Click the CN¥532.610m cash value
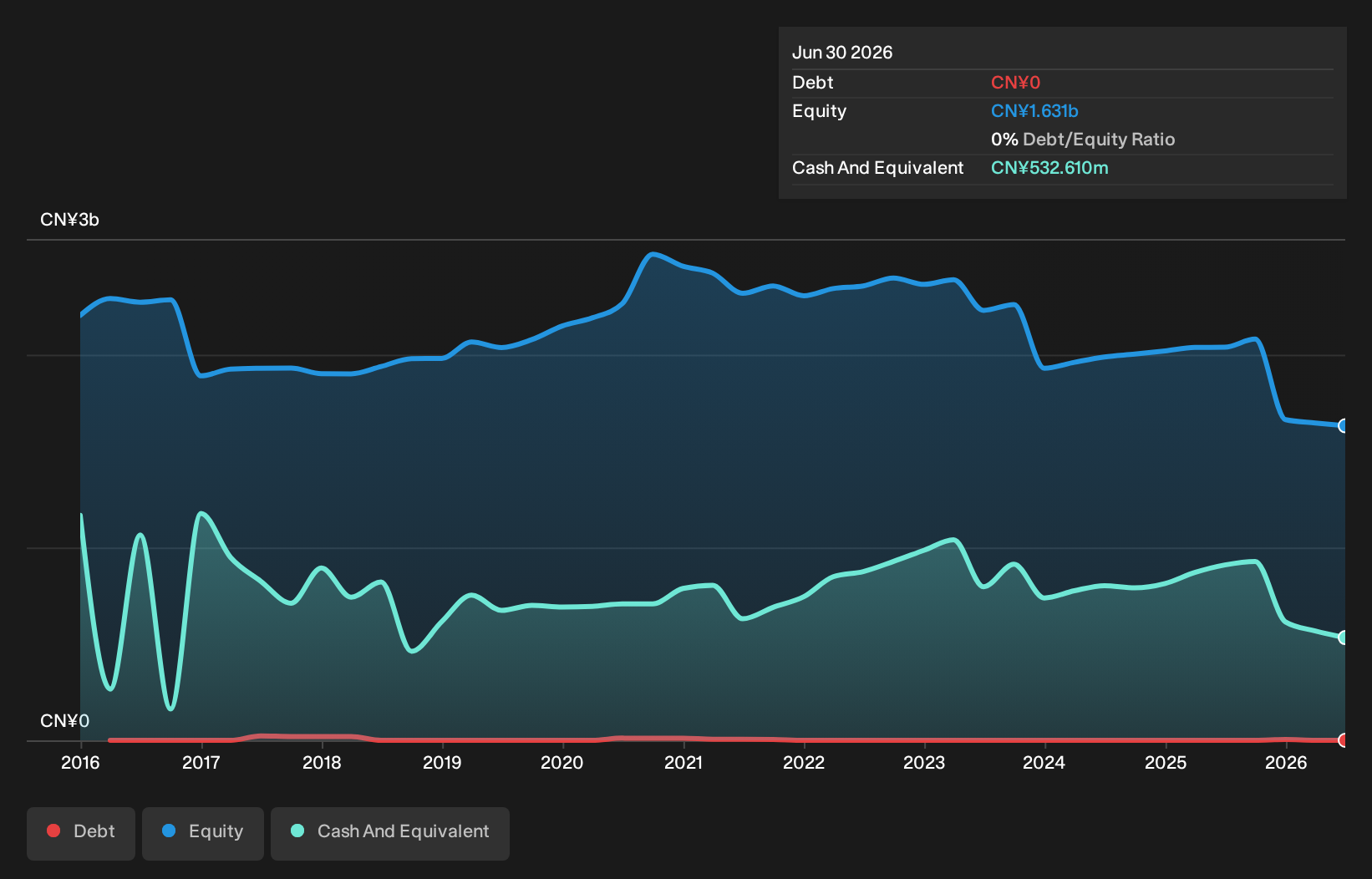 coord(1049,168)
